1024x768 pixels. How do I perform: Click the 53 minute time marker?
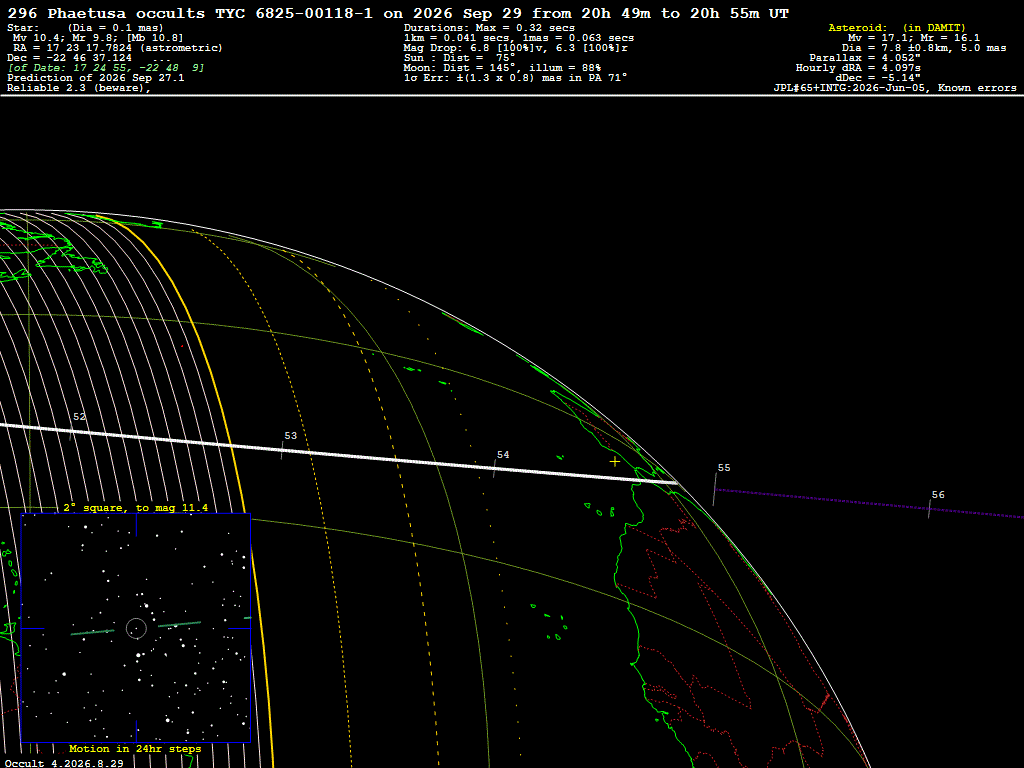point(291,436)
